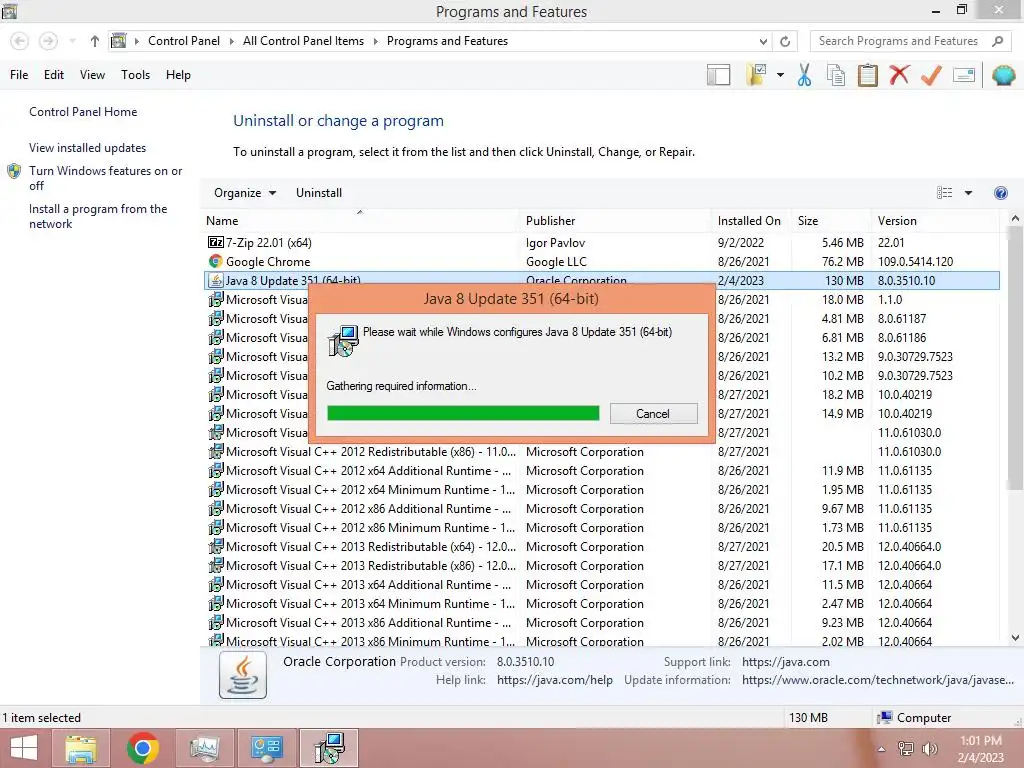Select the 7-Zip 22.01 (x64) row

tap(601, 242)
